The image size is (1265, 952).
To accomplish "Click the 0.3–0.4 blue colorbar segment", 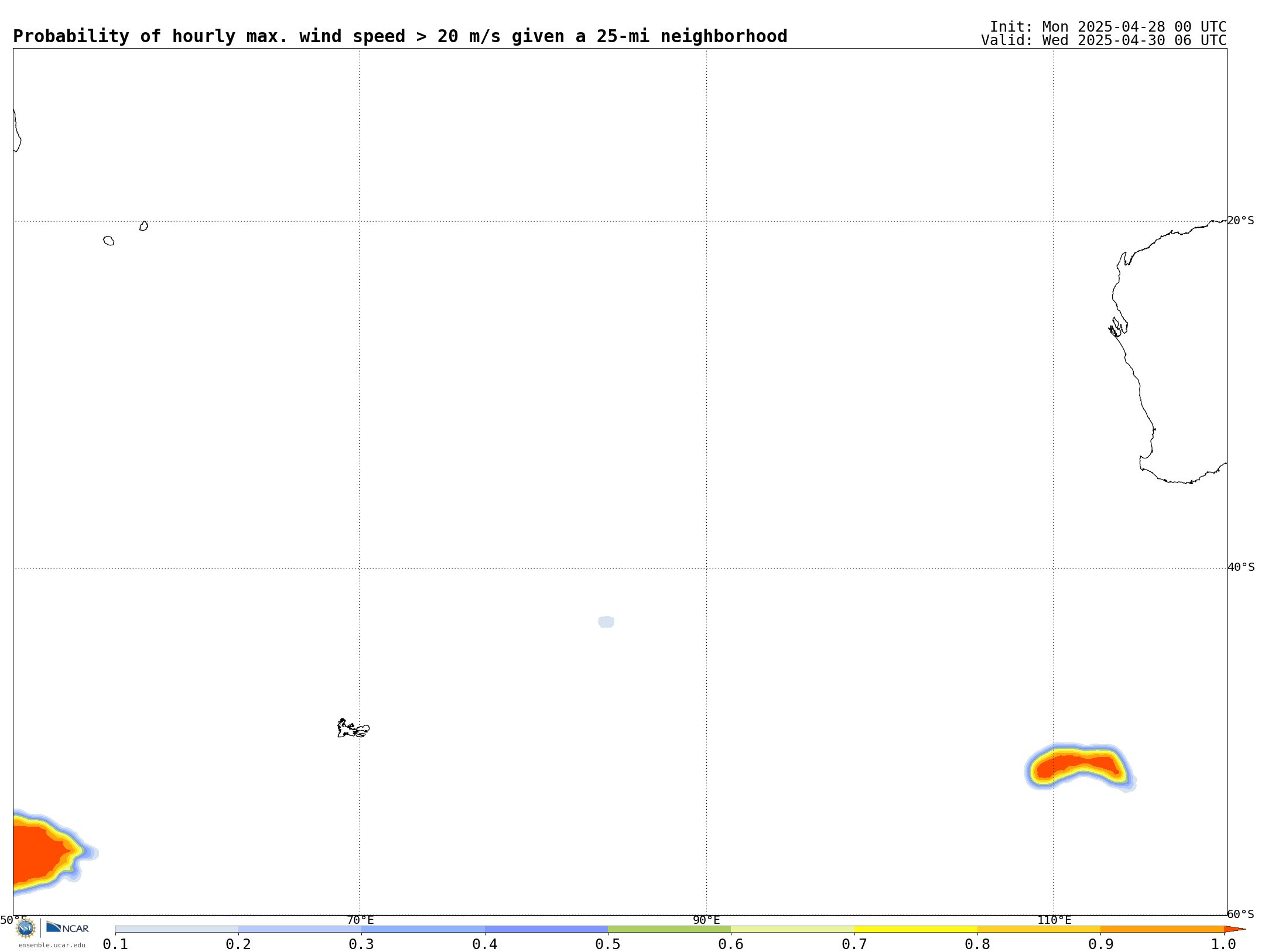I will coord(423,929).
